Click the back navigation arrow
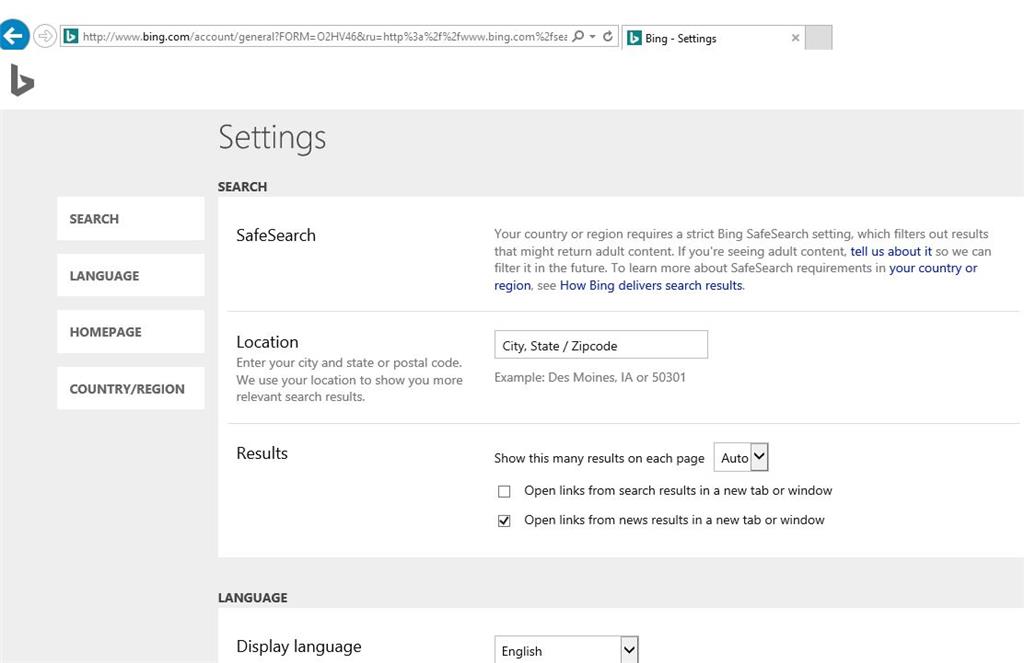 coord(14,34)
